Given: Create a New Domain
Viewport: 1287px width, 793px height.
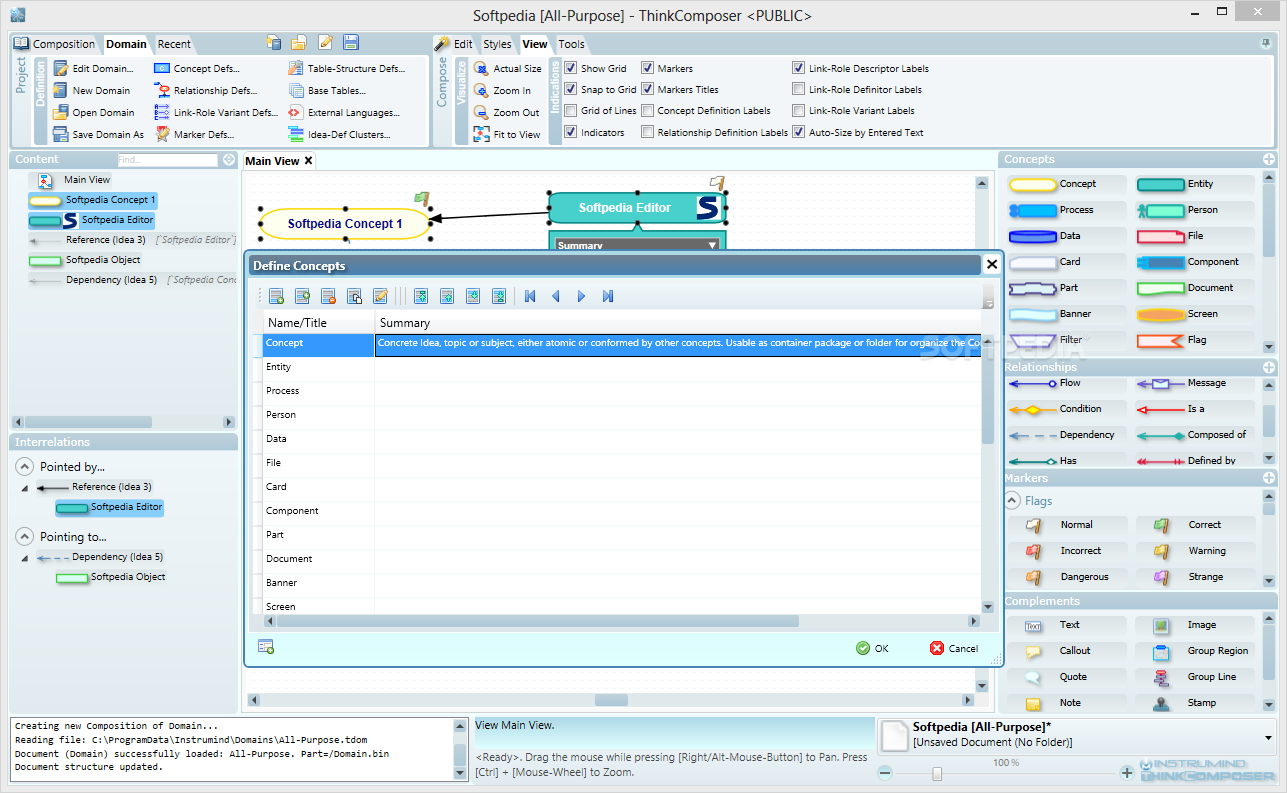Looking at the screenshot, I should click(x=92, y=91).
